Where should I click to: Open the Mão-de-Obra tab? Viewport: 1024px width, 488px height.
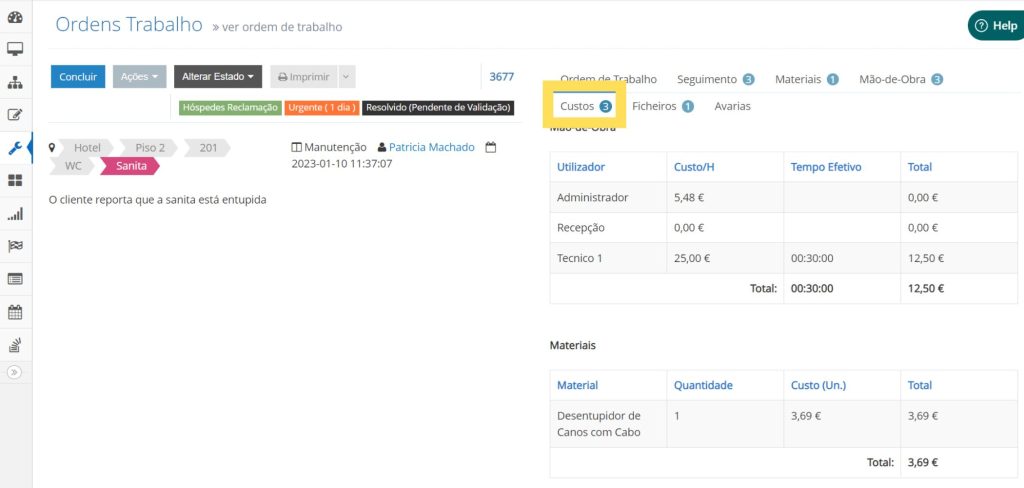pos(900,79)
